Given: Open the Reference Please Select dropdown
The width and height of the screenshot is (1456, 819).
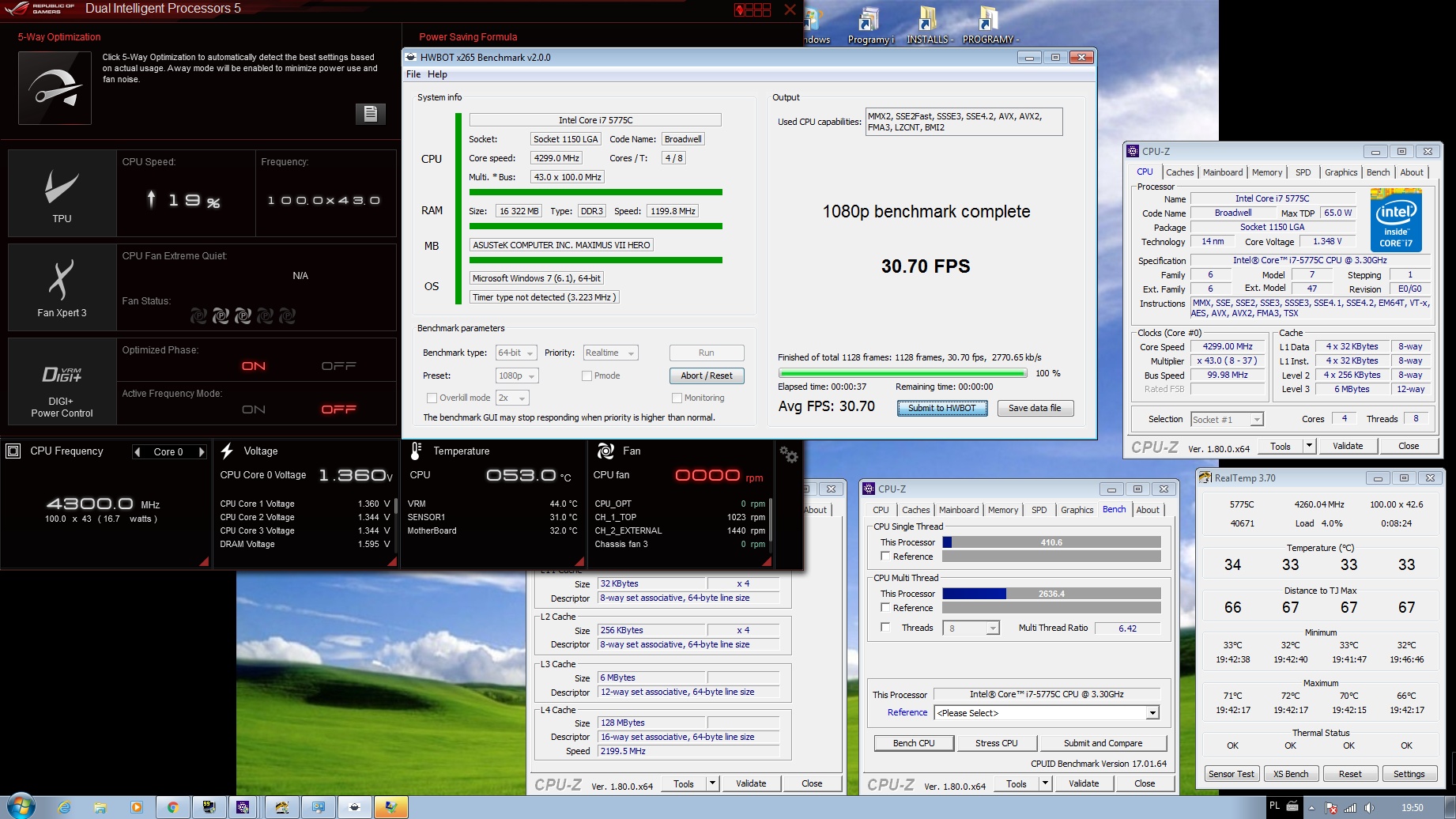Looking at the screenshot, I should click(1047, 713).
